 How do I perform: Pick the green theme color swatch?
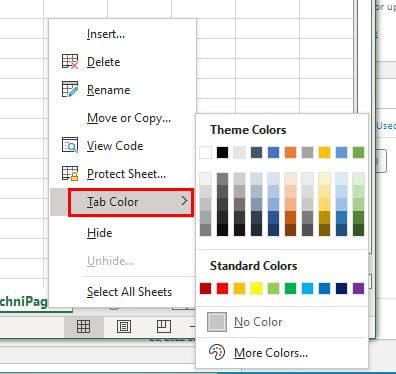click(358, 153)
